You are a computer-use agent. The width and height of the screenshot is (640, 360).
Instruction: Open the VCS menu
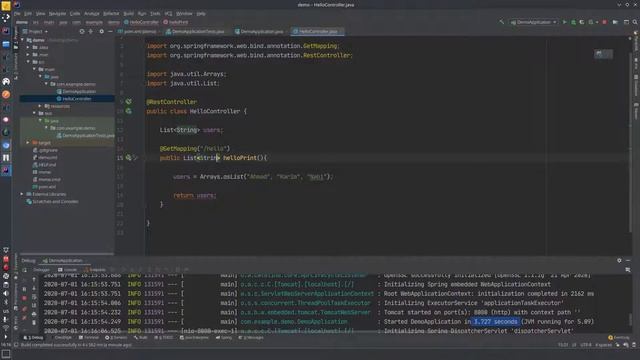tap(168, 13)
